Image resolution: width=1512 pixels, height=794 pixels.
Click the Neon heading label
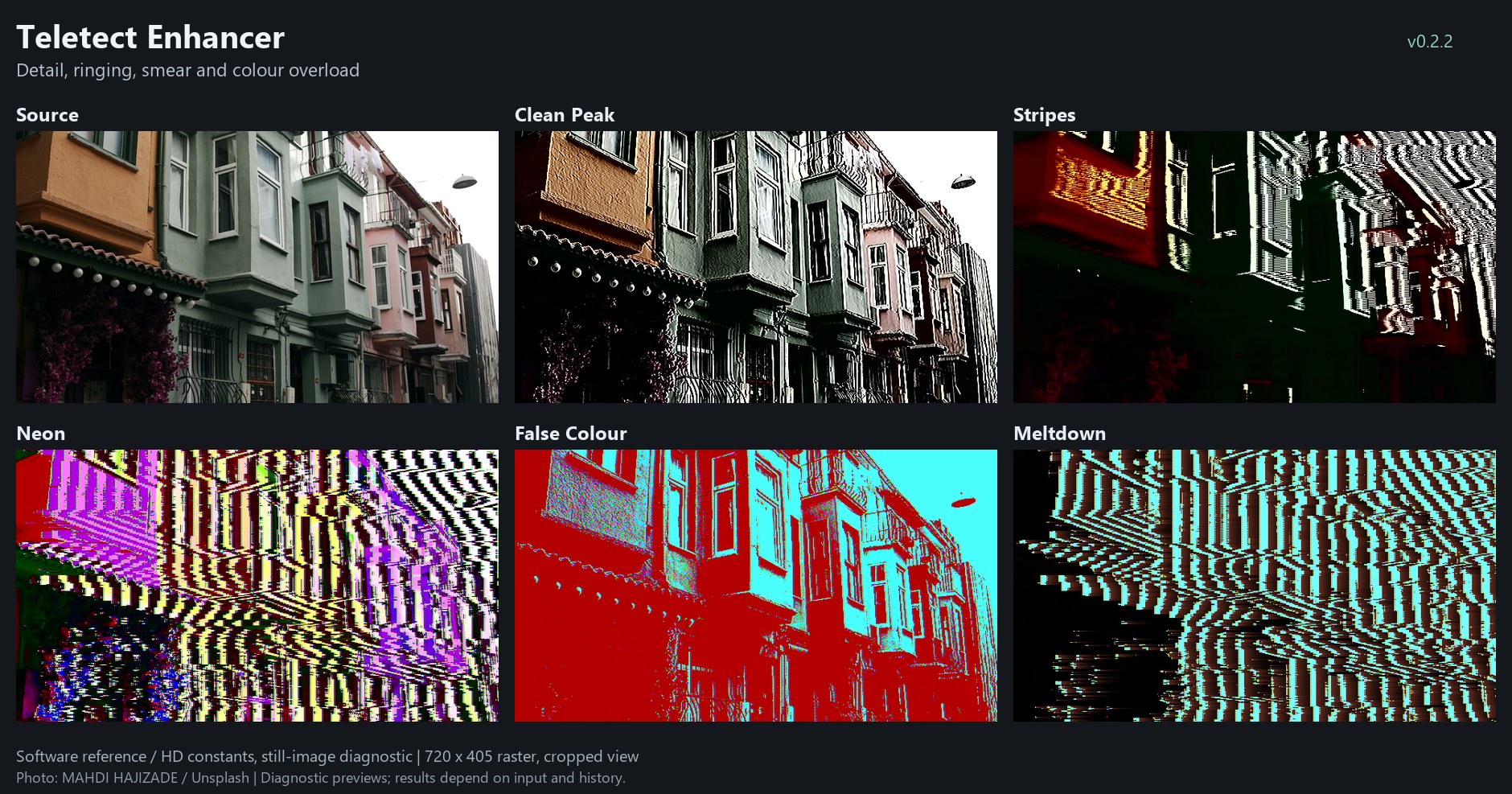pyautogui.click(x=41, y=434)
